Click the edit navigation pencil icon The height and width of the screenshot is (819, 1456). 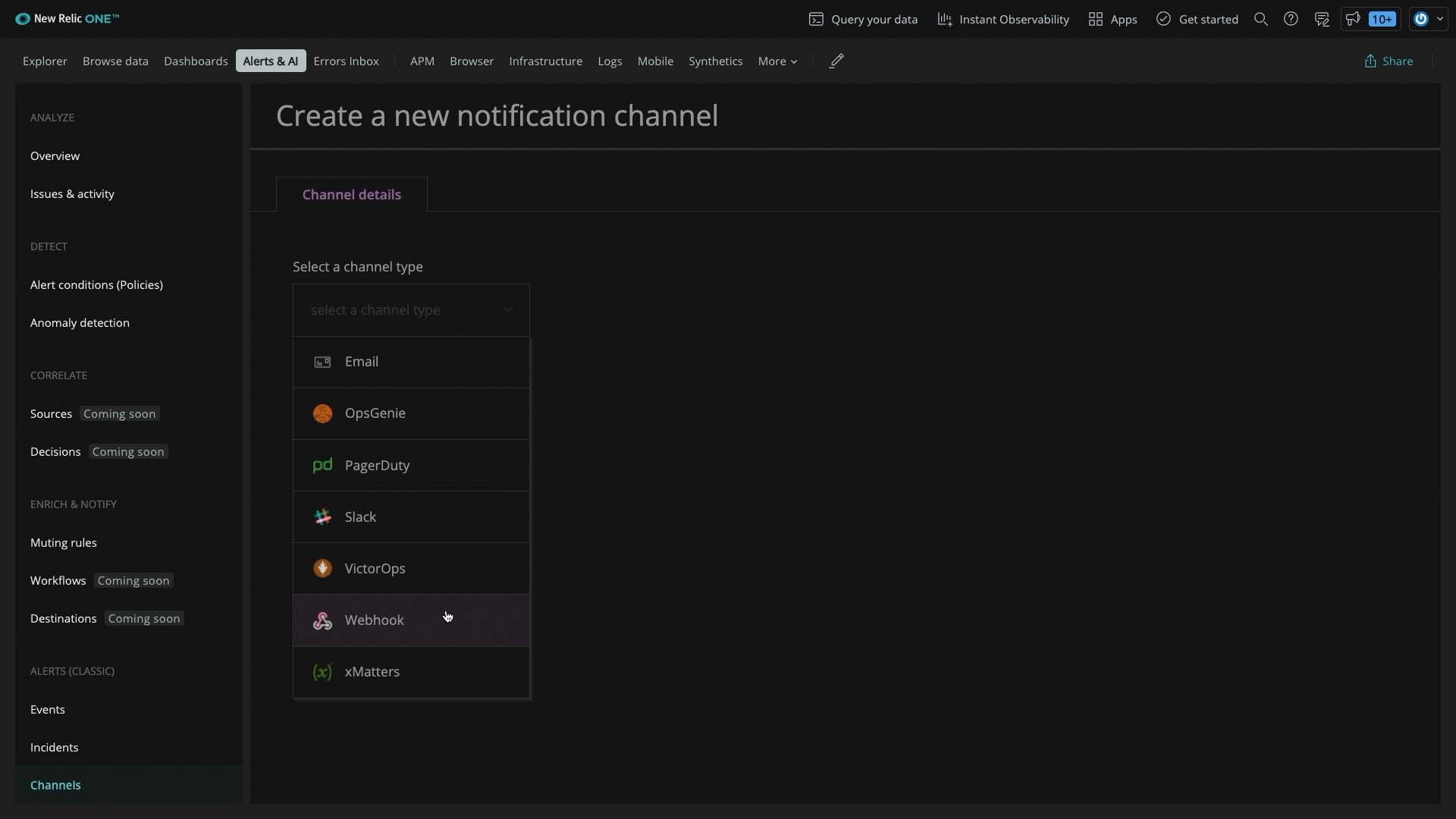[836, 61]
